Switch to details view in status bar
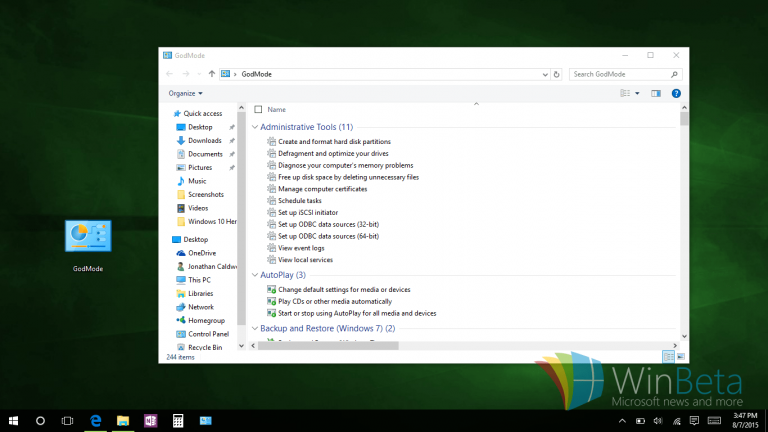Screen dimensions: 768x432 coord(668,357)
